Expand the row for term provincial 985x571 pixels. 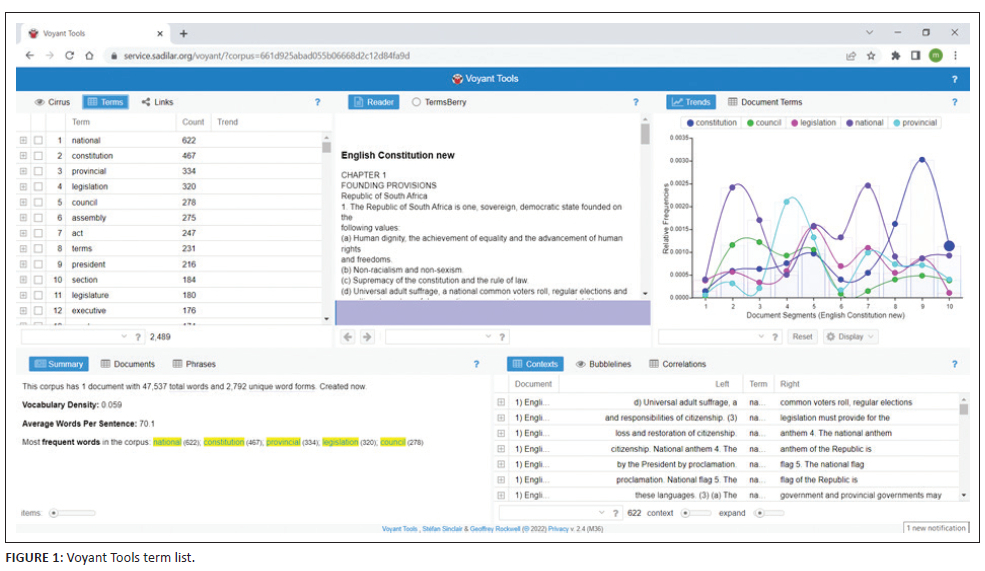(23, 172)
